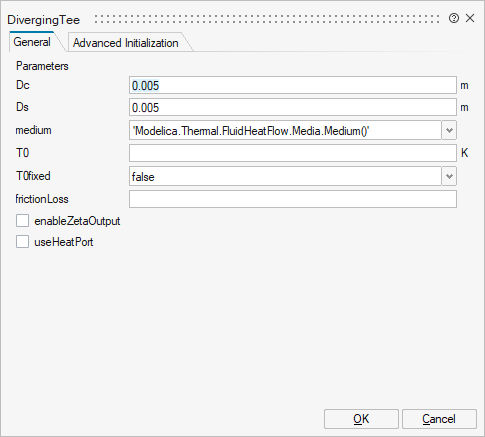Click the empty T0 temperature field
The image size is (485, 437).
tap(293, 153)
